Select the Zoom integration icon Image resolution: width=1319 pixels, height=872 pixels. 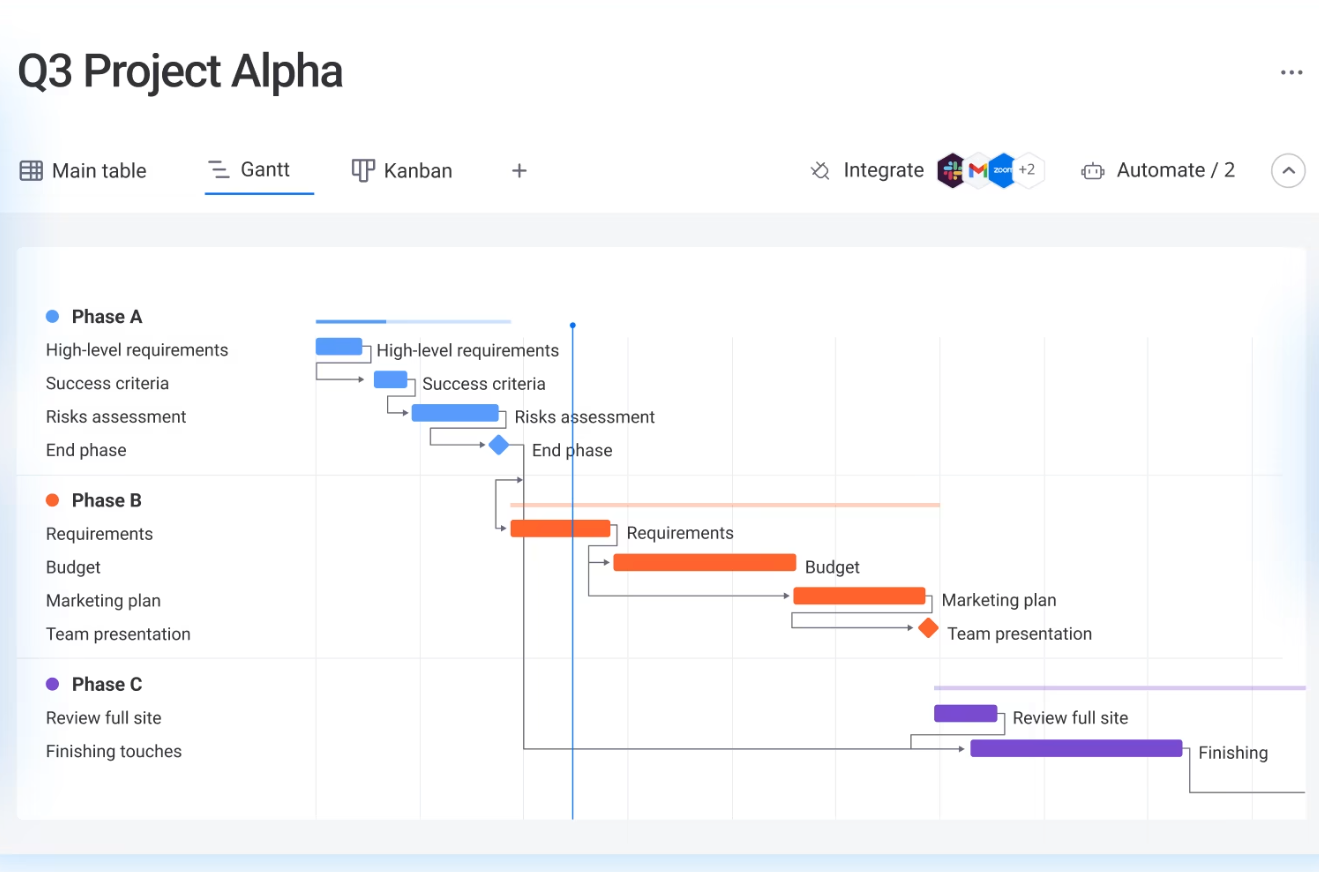pos(1003,170)
